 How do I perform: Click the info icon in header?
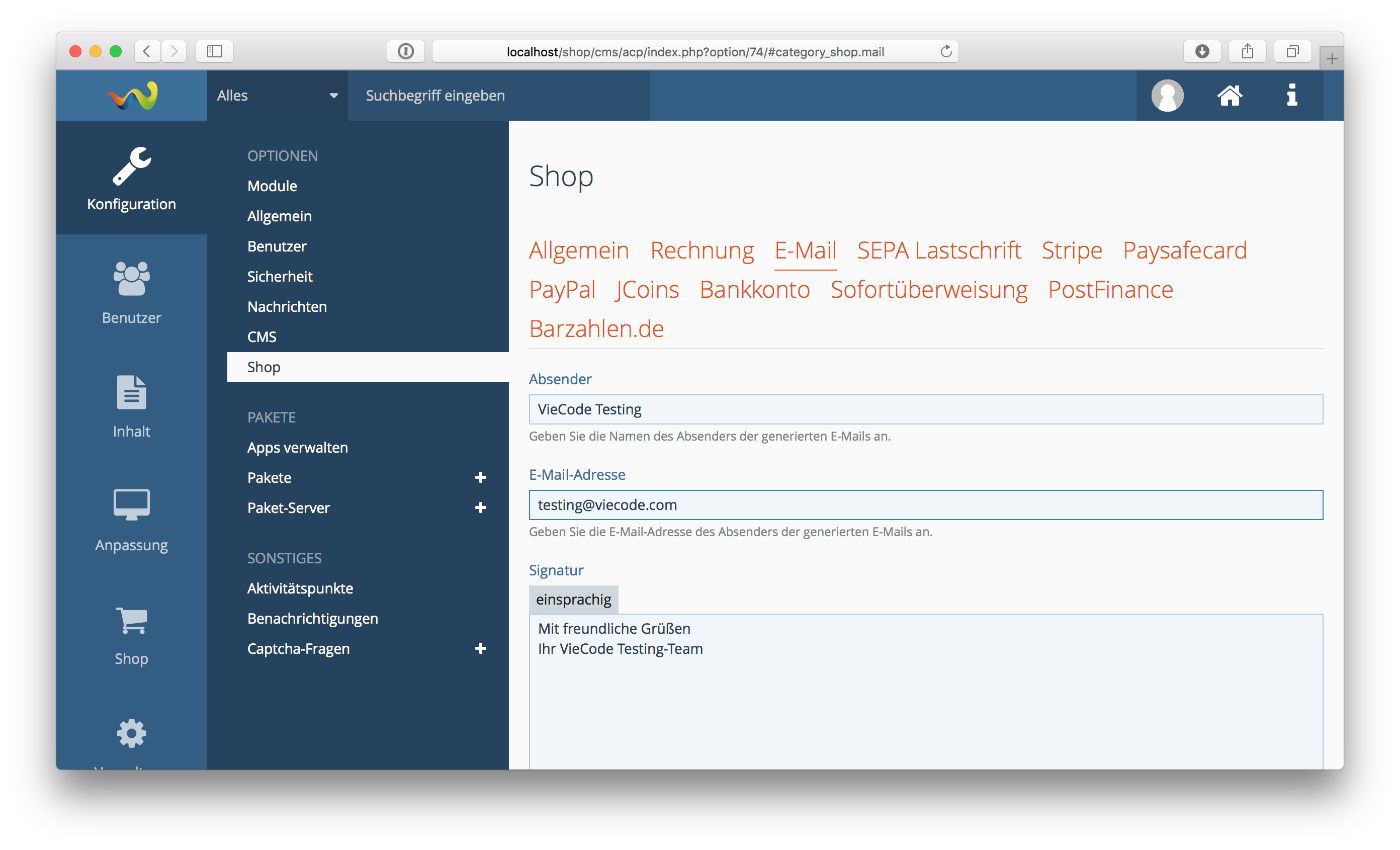1292,96
